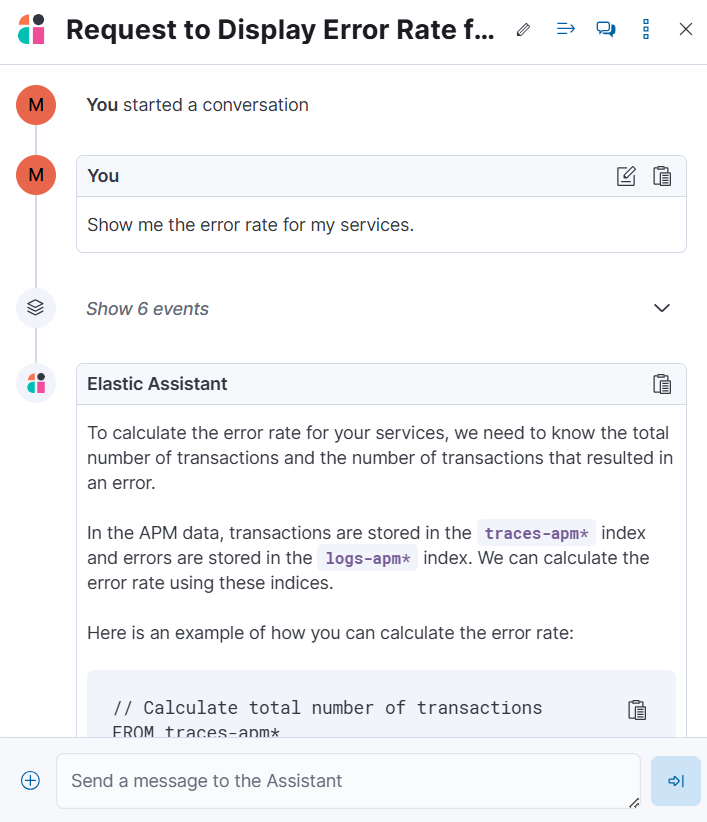707x822 pixels.
Task: Edit your message to the Assistant
Action: coord(626,175)
